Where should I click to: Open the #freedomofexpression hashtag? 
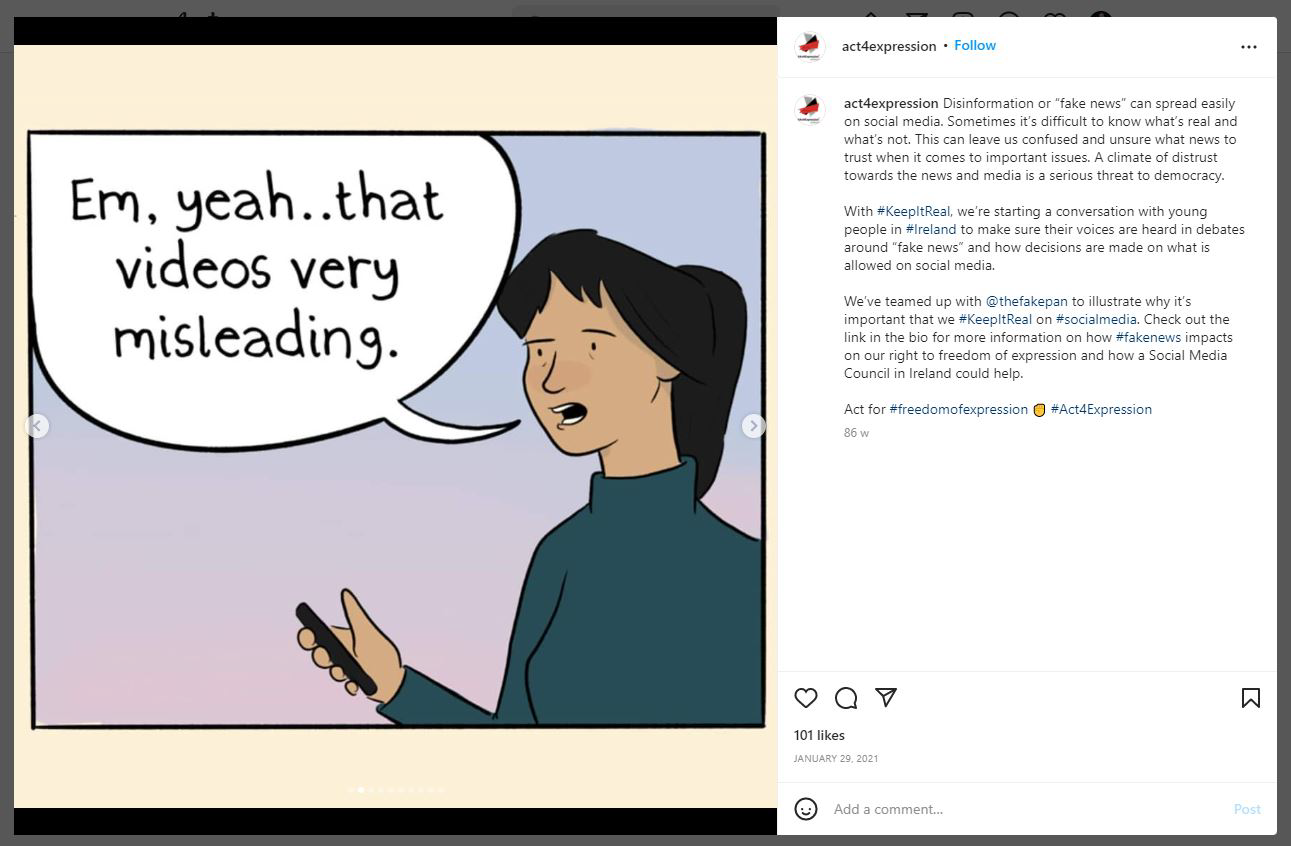958,410
